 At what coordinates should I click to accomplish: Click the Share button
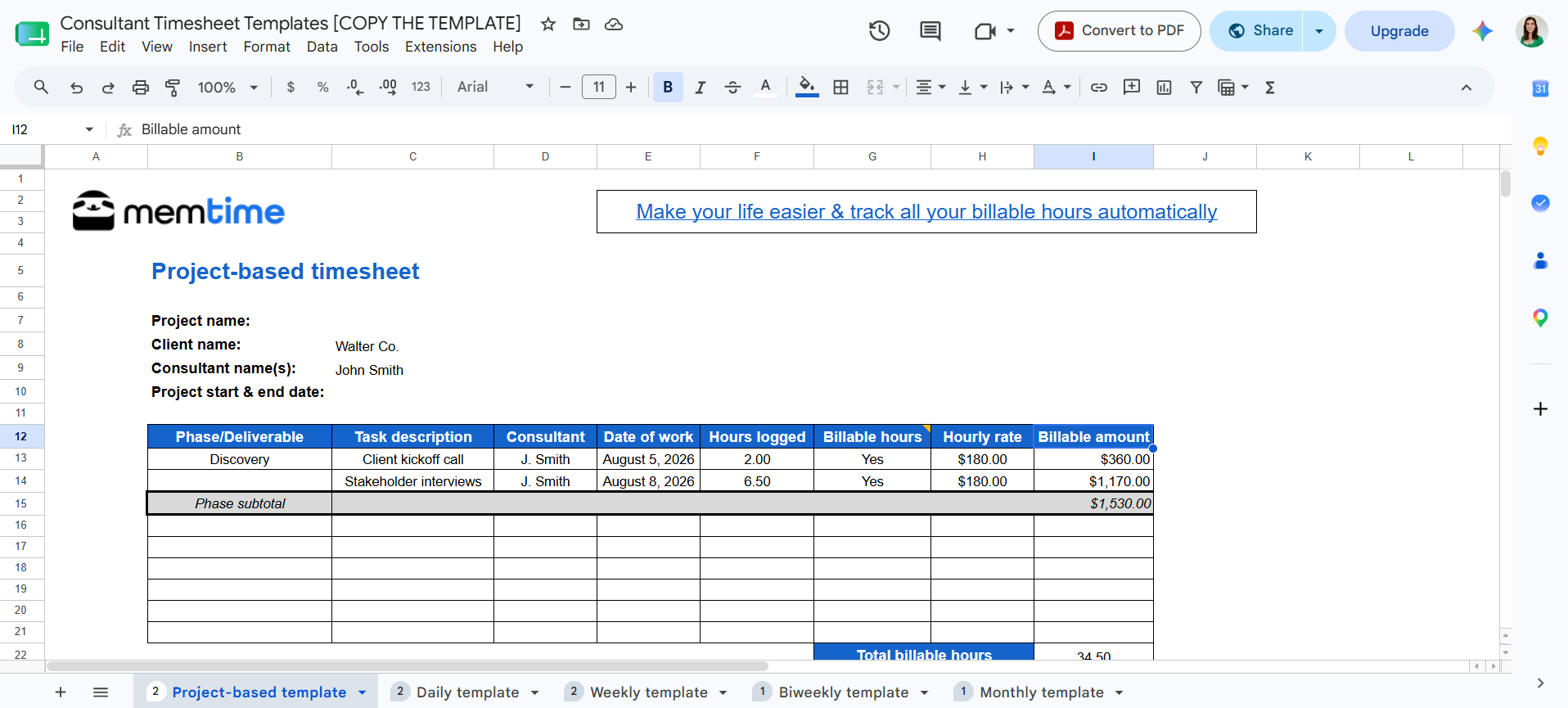[x=1256, y=31]
